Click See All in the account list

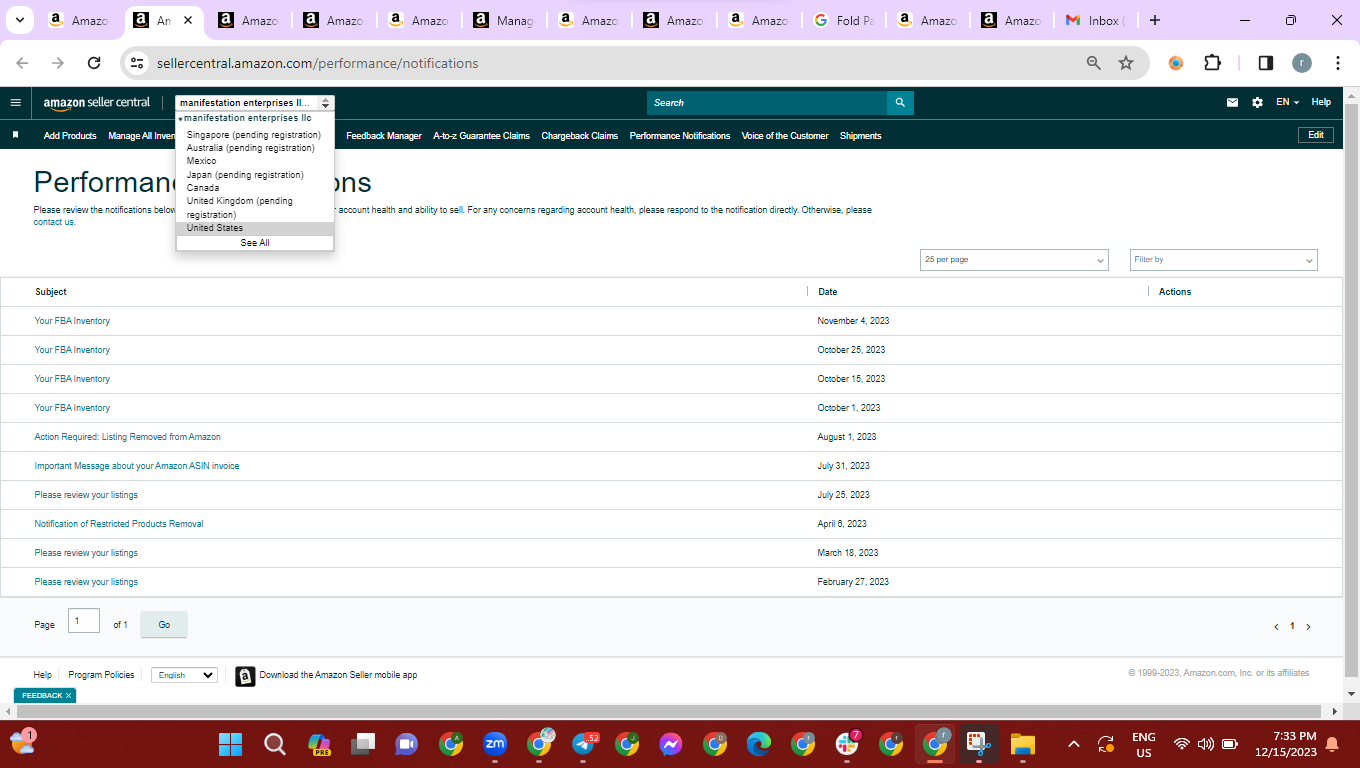(255, 243)
